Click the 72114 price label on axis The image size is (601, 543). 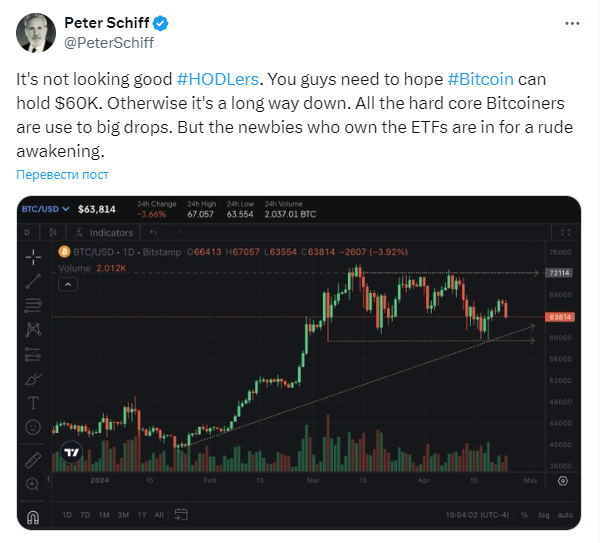pos(558,273)
